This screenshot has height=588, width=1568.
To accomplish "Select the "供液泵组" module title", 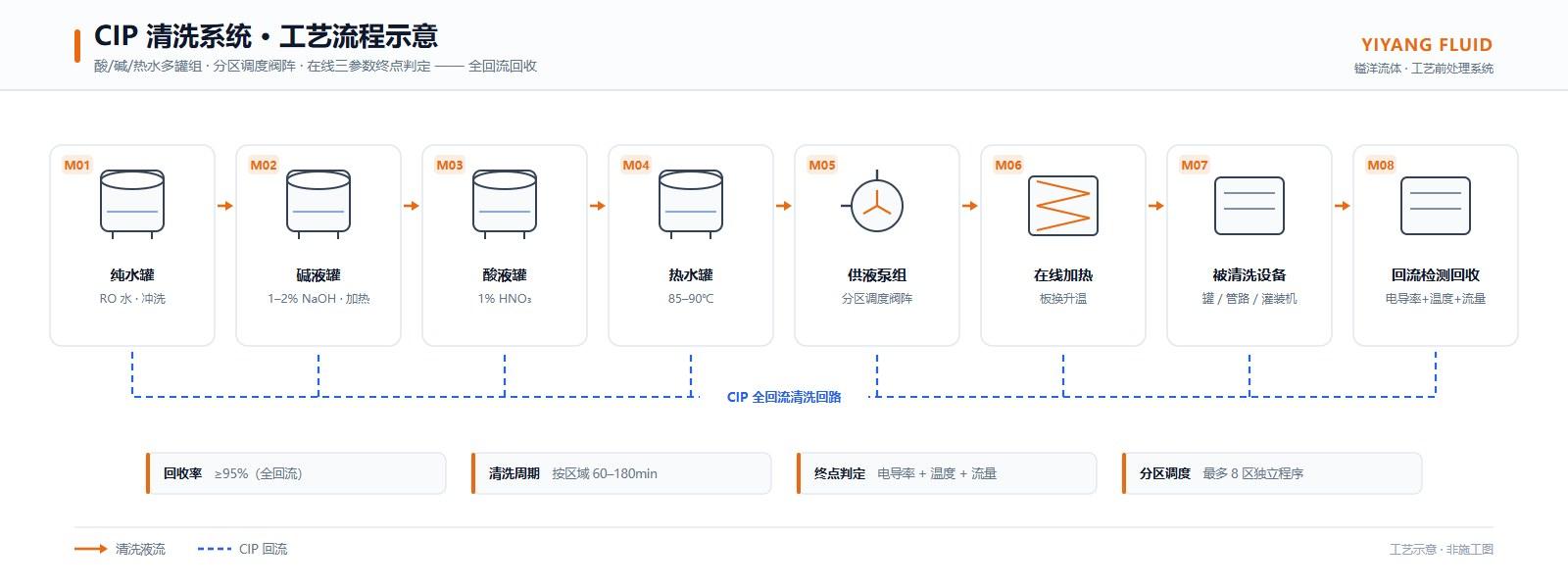I will coord(877,275).
